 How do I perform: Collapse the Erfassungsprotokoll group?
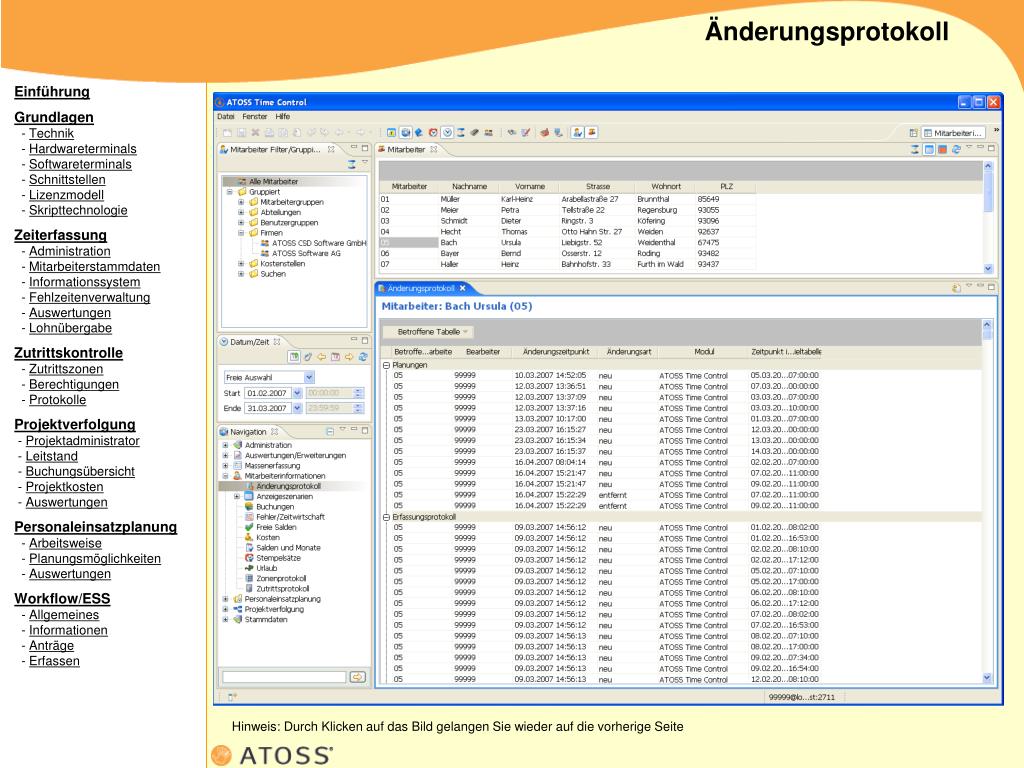click(x=386, y=517)
